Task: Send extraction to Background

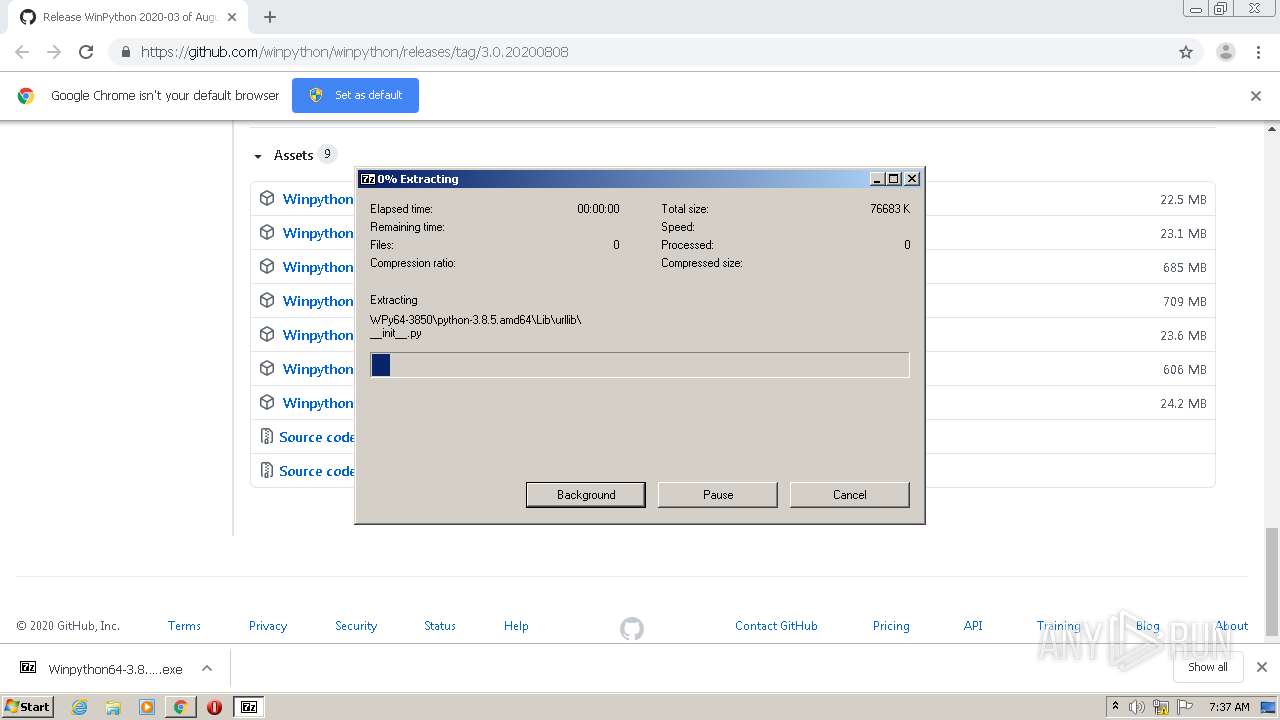Action: pos(586,495)
